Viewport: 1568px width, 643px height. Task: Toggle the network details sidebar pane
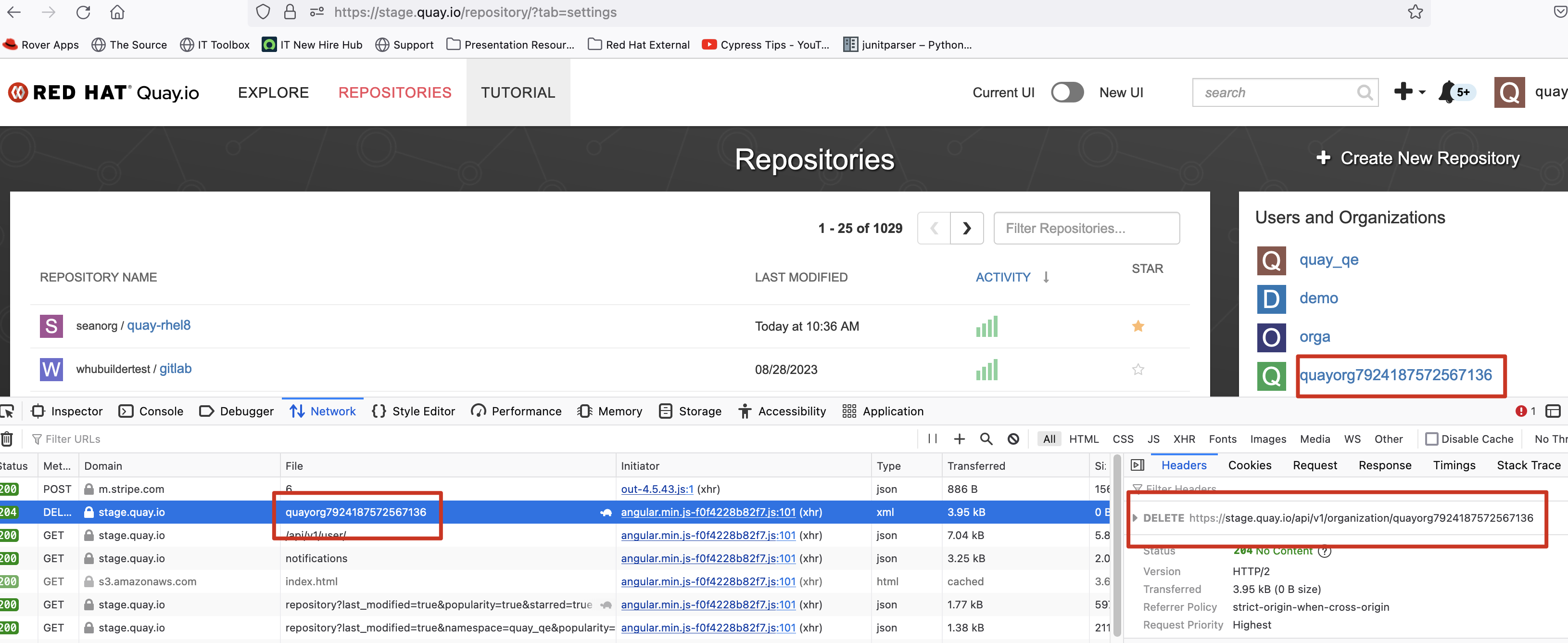[x=1137, y=465]
